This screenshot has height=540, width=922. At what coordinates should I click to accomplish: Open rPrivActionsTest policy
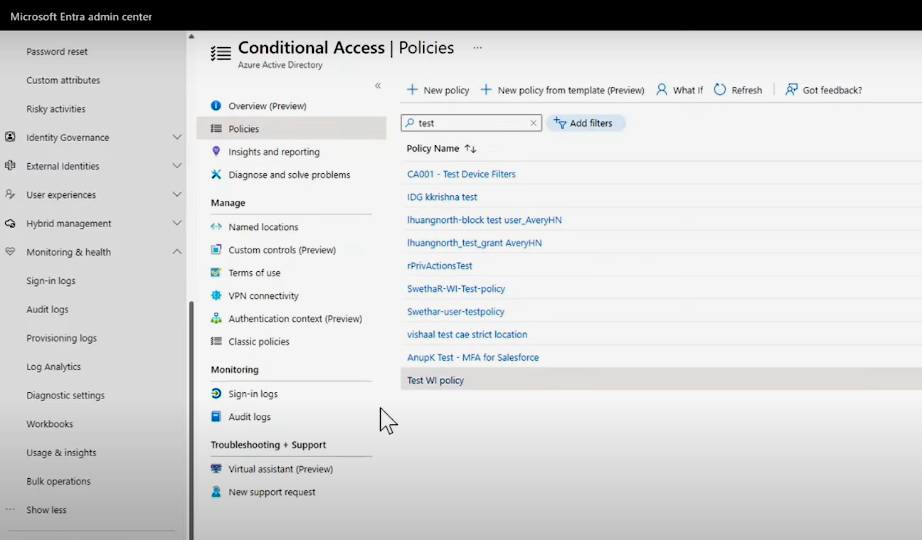point(439,266)
